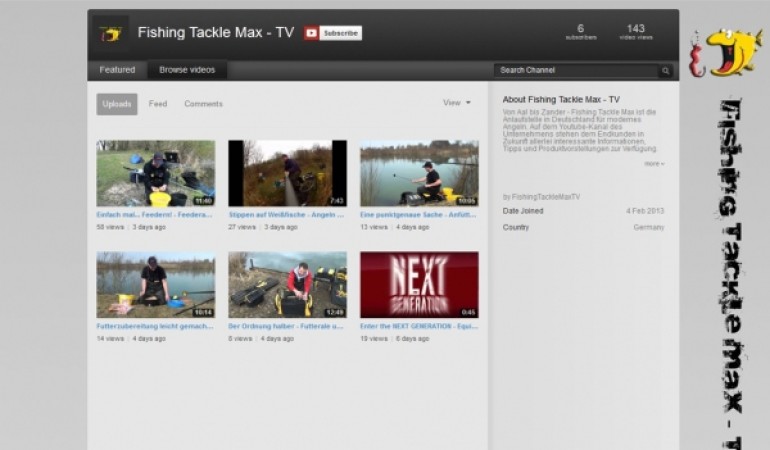Click the search magnifier icon in channel search
Image resolution: width=770 pixels, height=450 pixels.
(665, 71)
